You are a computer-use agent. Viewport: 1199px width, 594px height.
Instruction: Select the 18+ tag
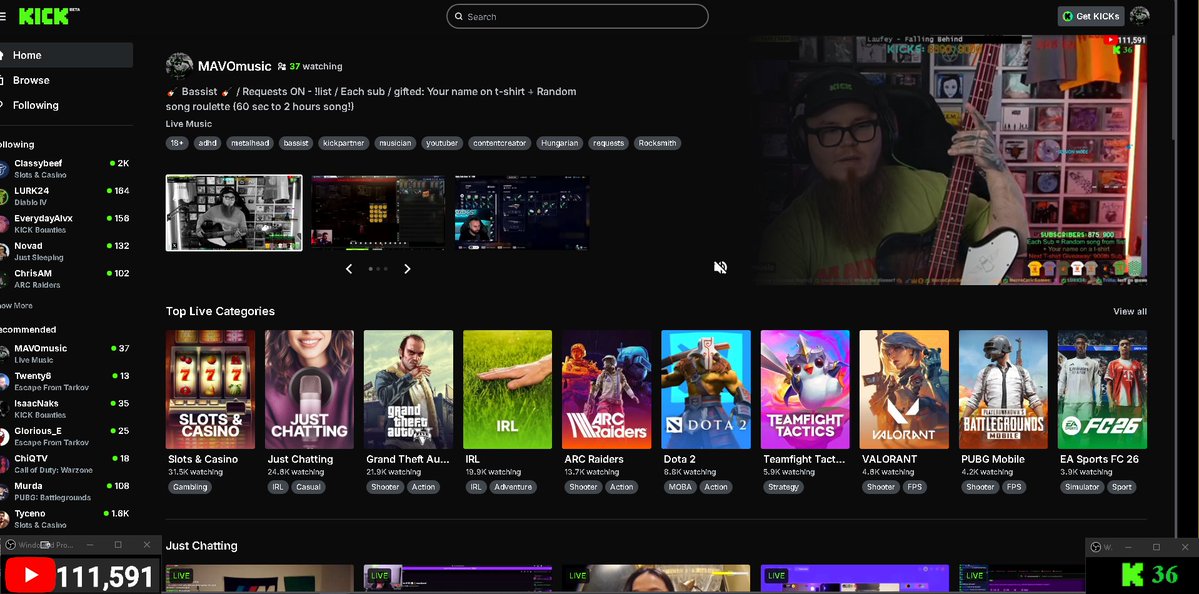177,143
